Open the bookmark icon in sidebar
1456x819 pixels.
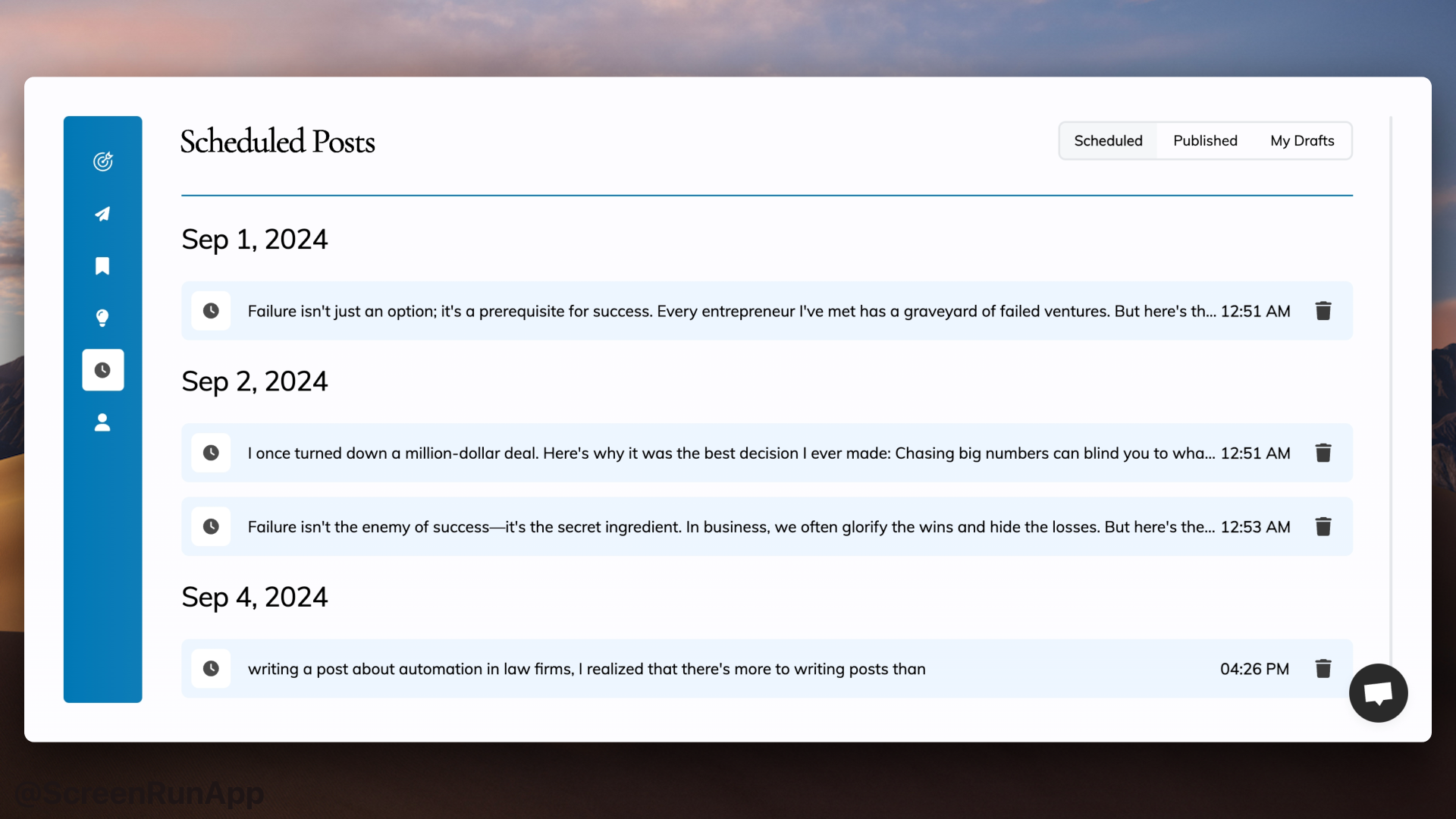click(x=102, y=265)
